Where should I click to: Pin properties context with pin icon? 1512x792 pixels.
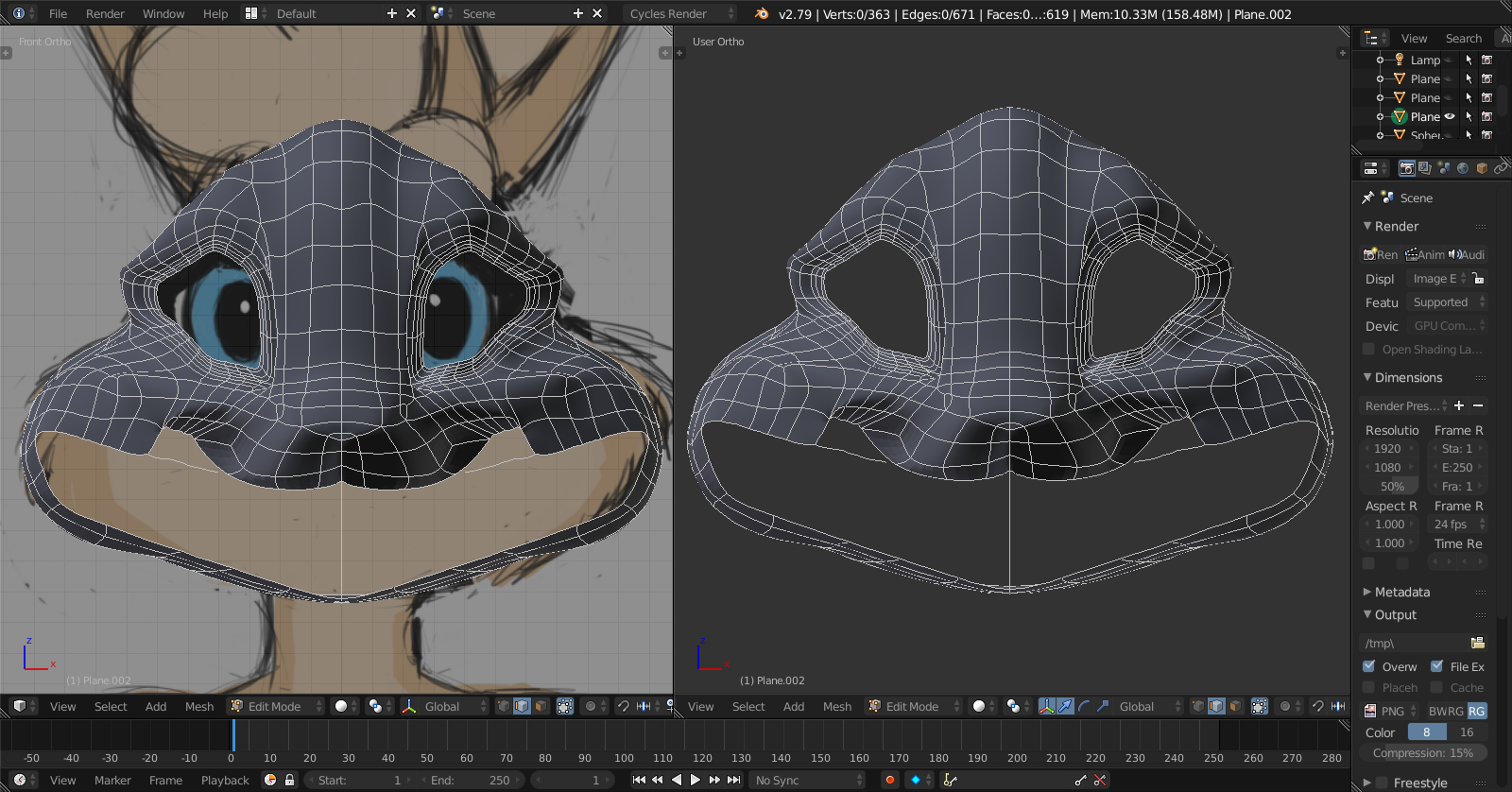click(x=1367, y=198)
